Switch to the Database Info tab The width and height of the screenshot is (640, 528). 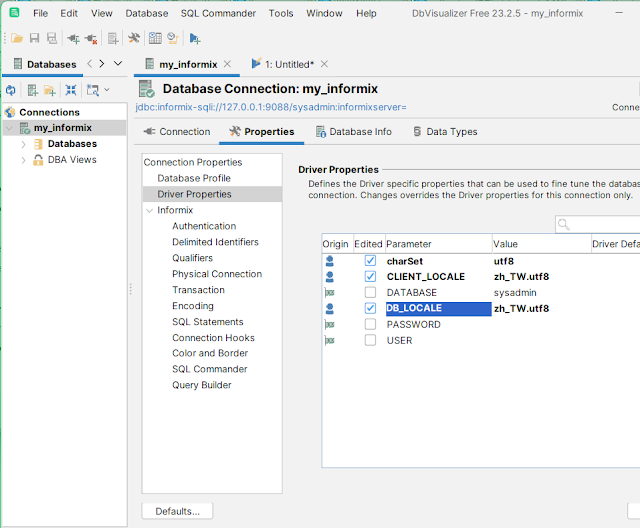tap(353, 132)
